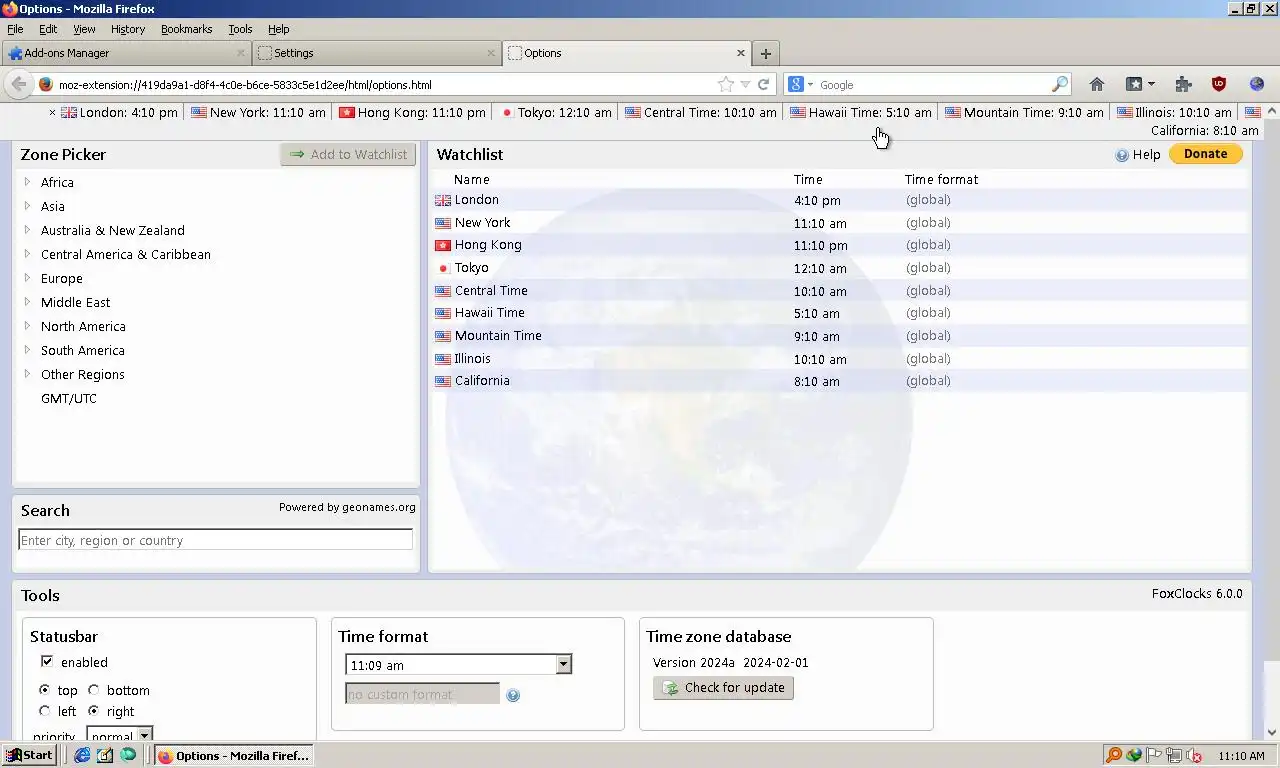Screen dimensions: 1280x768
Task: Click Check for update button
Action: (724, 688)
